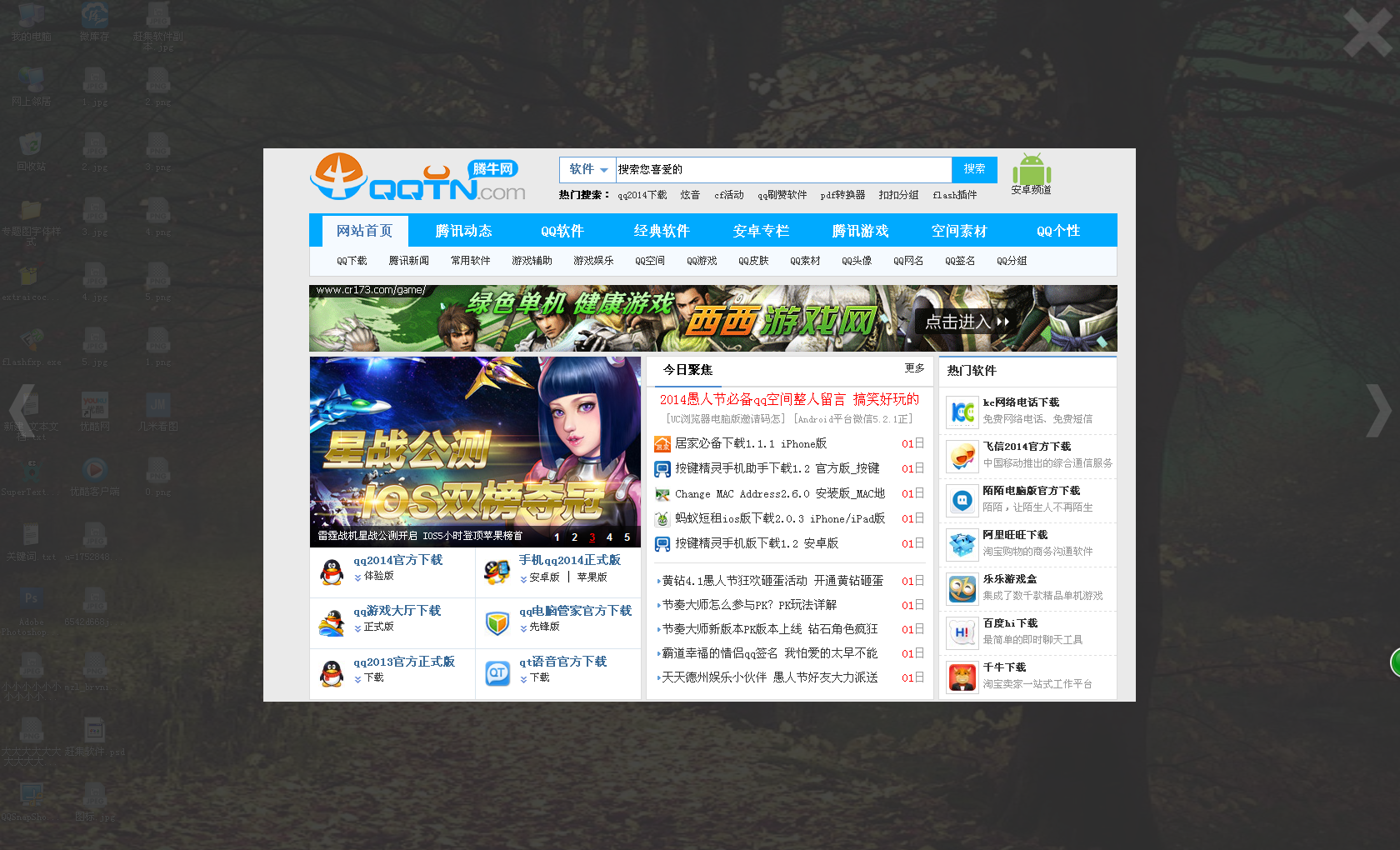Click the 百度hi app icon

point(962,632)
